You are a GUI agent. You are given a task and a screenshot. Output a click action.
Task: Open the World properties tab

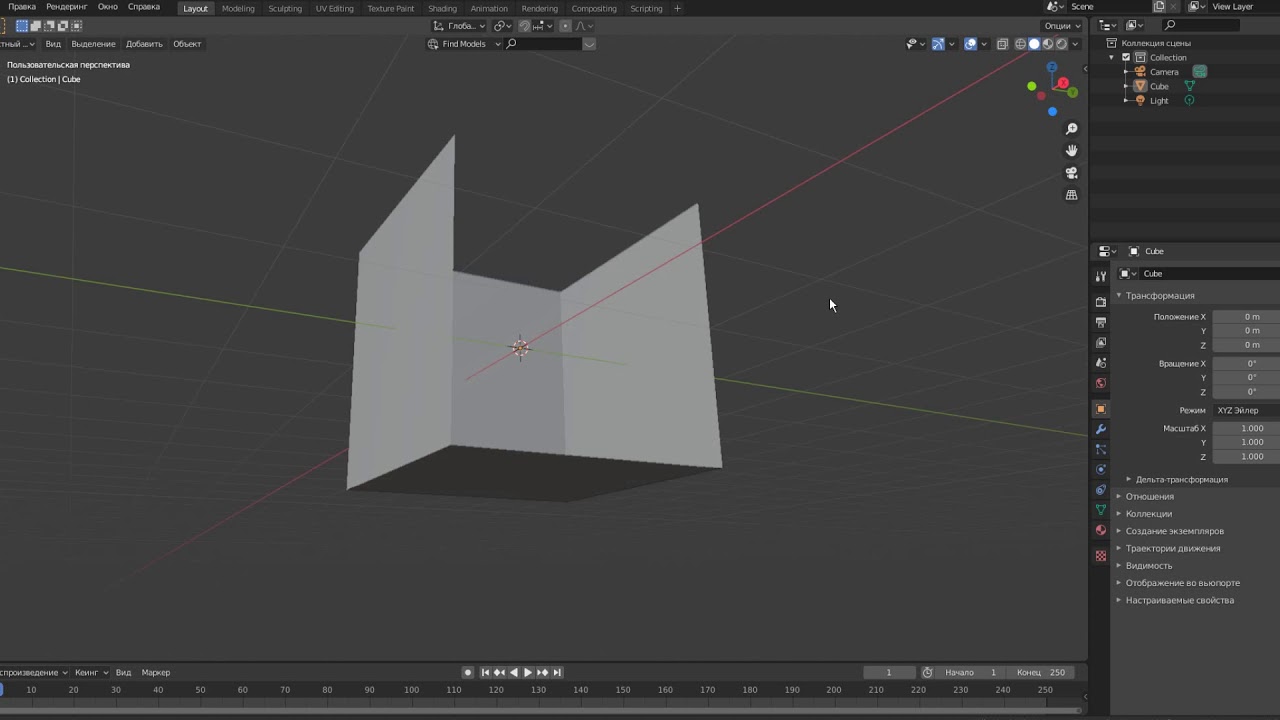pos(1101,383)
